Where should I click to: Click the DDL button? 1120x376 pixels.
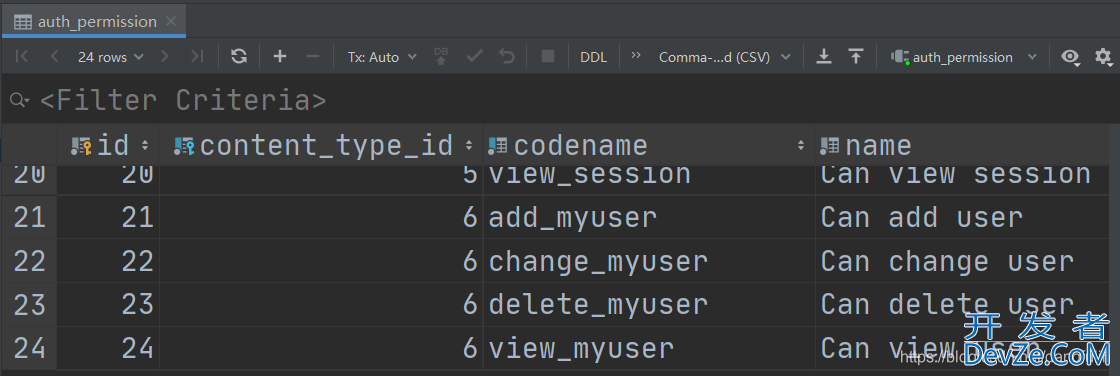pos(594,57)
